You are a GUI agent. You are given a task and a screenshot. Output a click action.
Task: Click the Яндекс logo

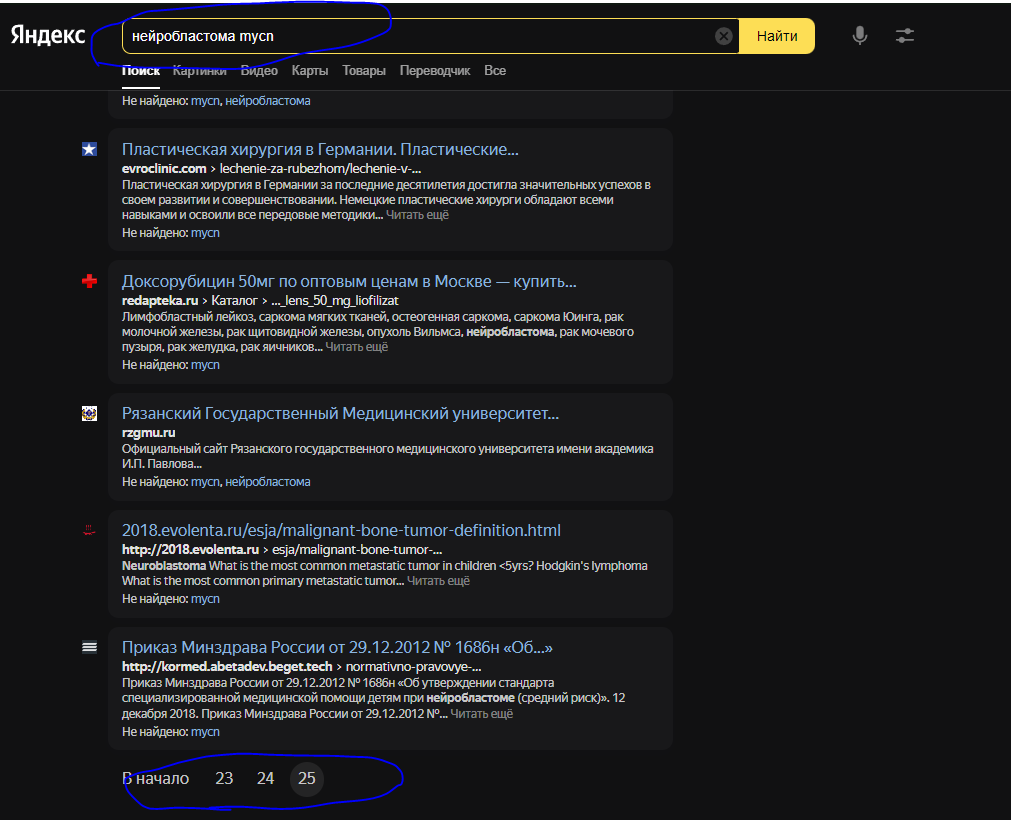coord(48,35)
